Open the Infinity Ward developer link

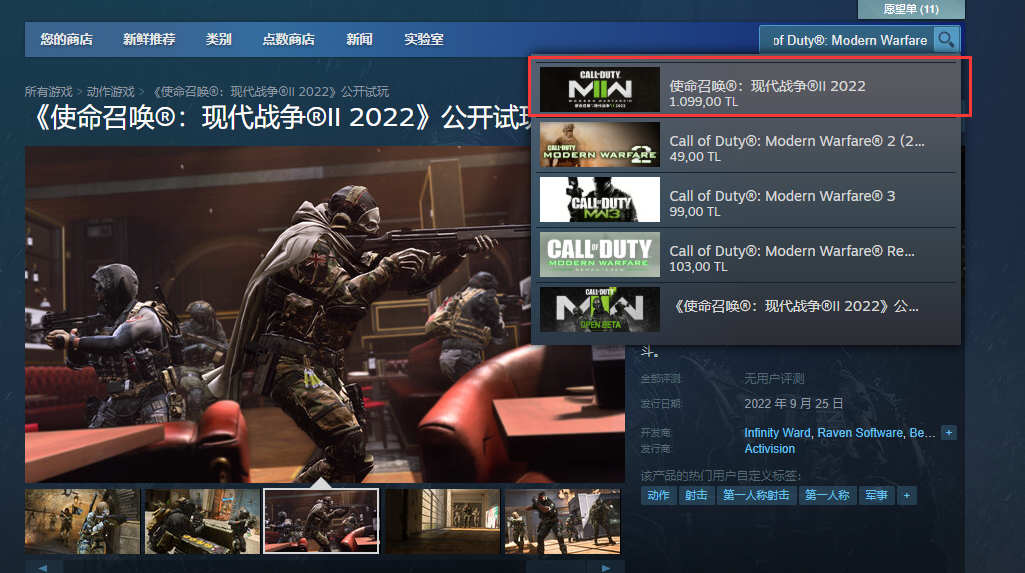point(777,433)
